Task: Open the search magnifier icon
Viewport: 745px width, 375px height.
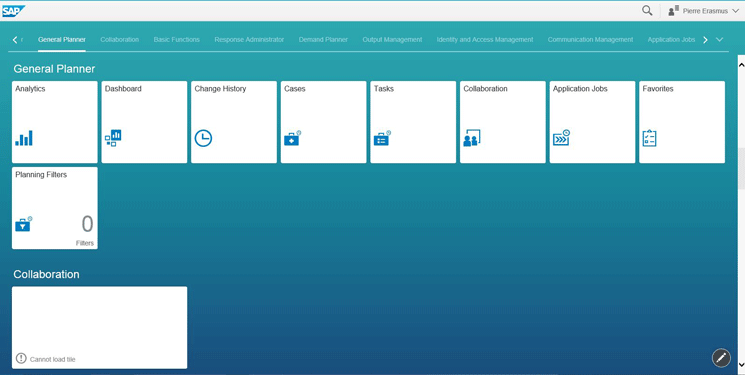Action: point(647,10)
